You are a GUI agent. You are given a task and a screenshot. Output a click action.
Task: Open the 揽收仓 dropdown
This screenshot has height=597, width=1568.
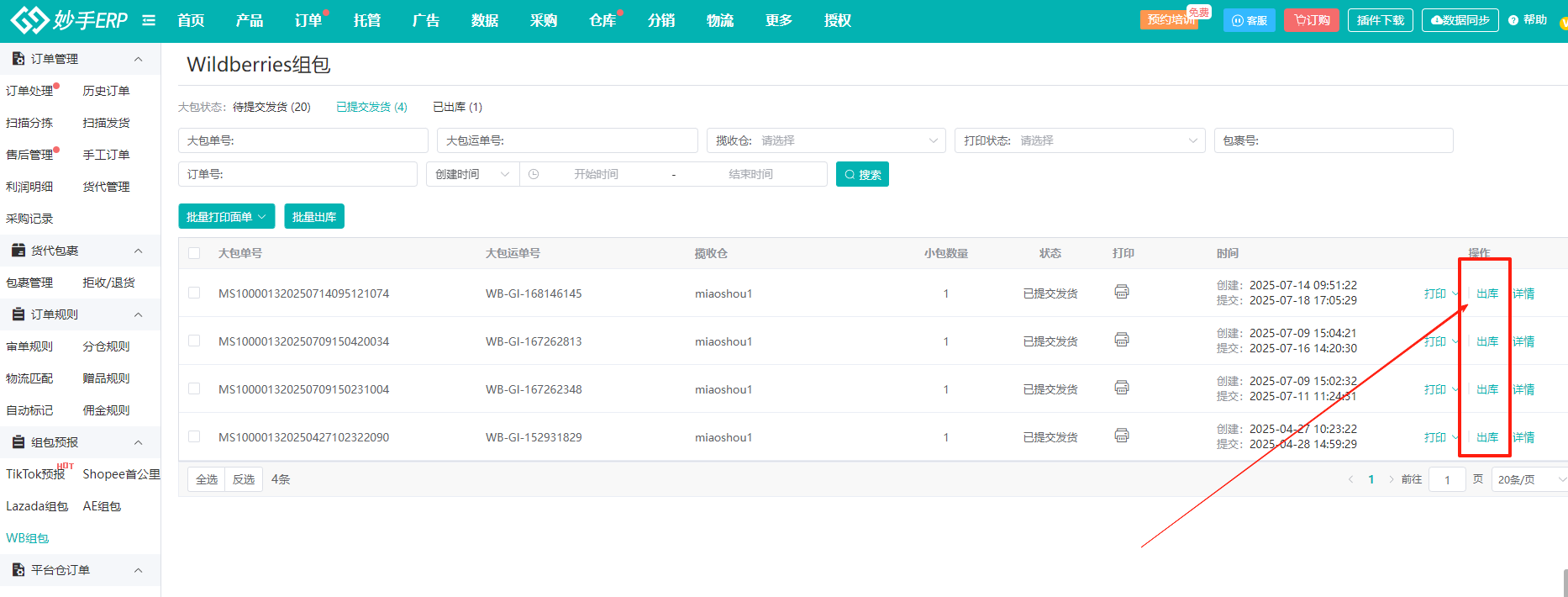tap(826, 140)
